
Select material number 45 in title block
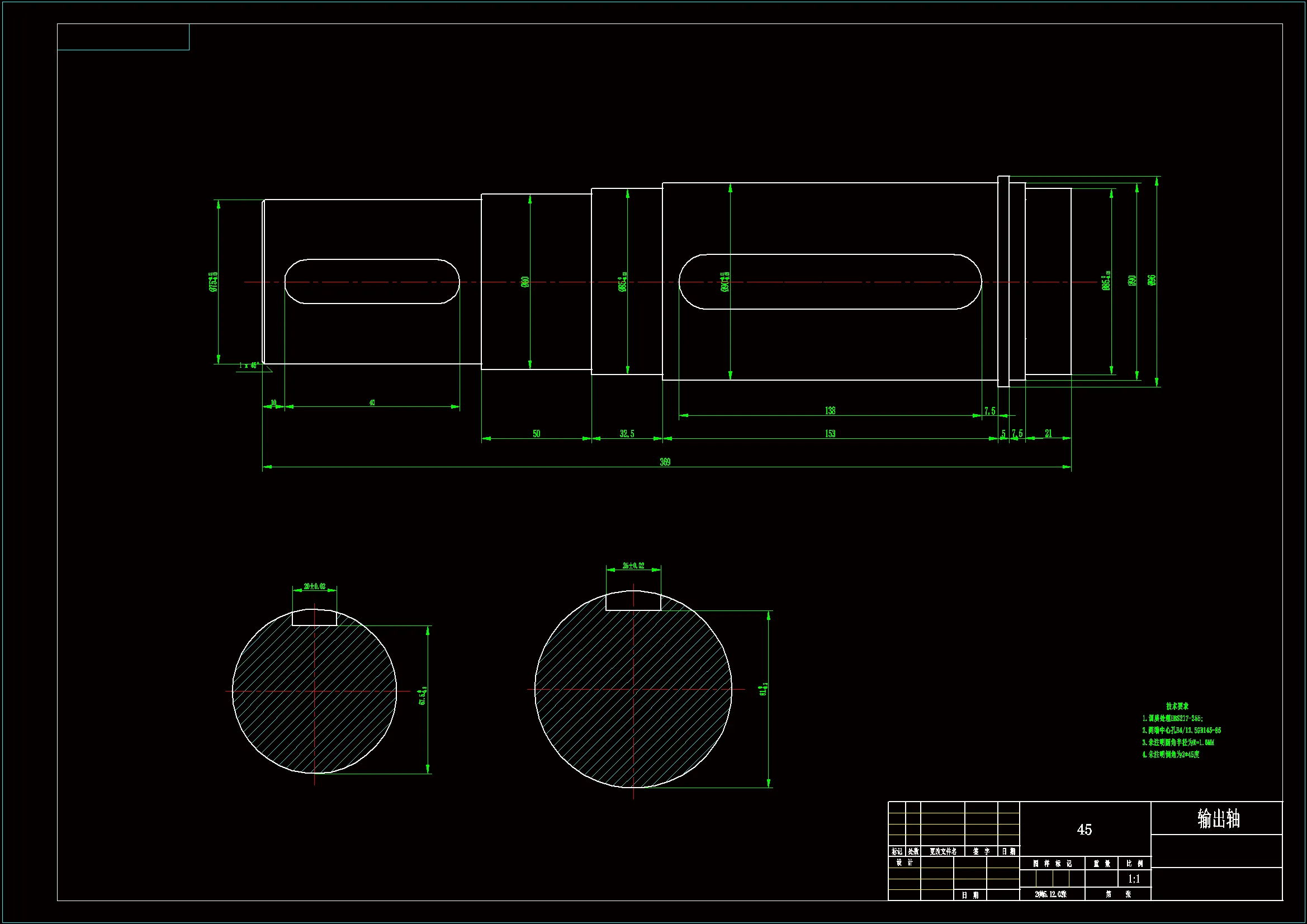(1084, 830)
